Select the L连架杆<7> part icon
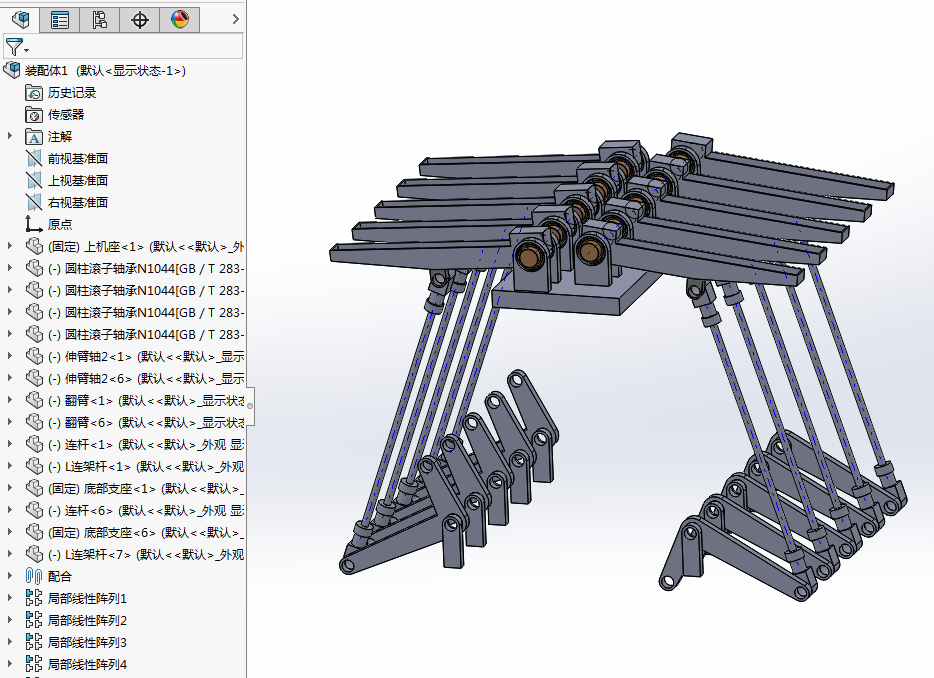Image resolution: width=934 pixels, height=678 pixels. pyautogui.click(x=35, y=555)
